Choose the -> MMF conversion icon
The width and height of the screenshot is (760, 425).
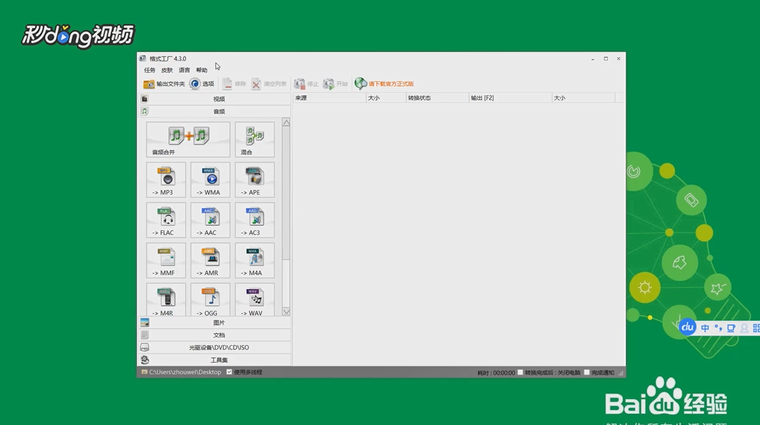166,260
